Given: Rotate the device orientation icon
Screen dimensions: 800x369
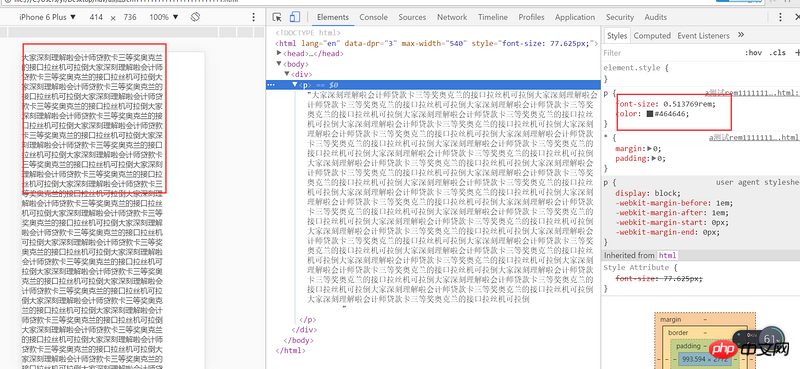Looking at the screenshot, I should pyautogui.click(x=194, y=17).
